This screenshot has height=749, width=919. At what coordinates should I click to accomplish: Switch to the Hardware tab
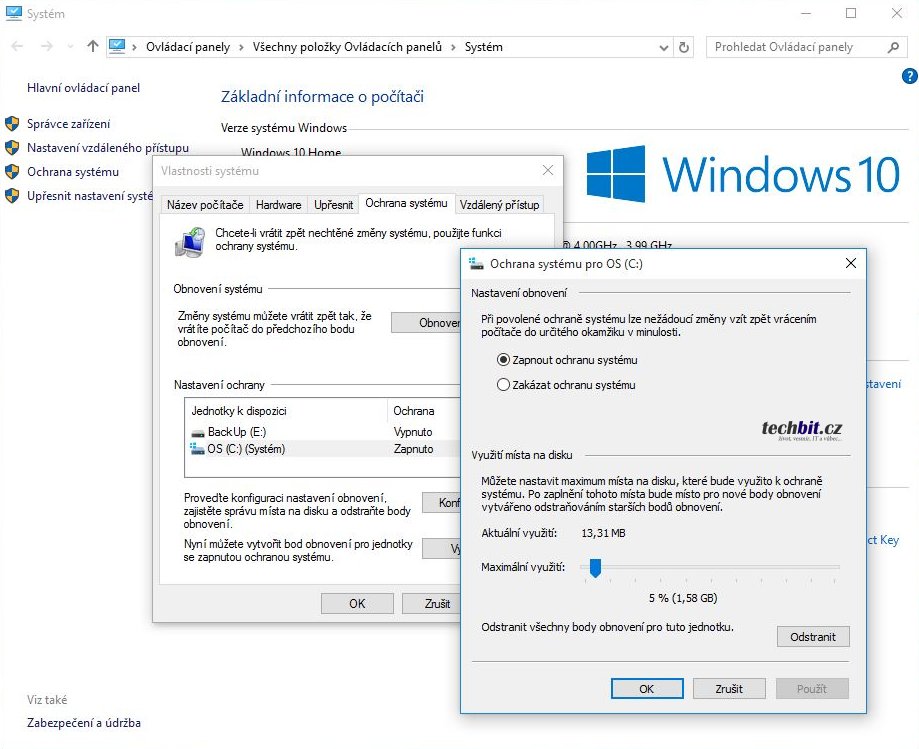tap(278, 205)
